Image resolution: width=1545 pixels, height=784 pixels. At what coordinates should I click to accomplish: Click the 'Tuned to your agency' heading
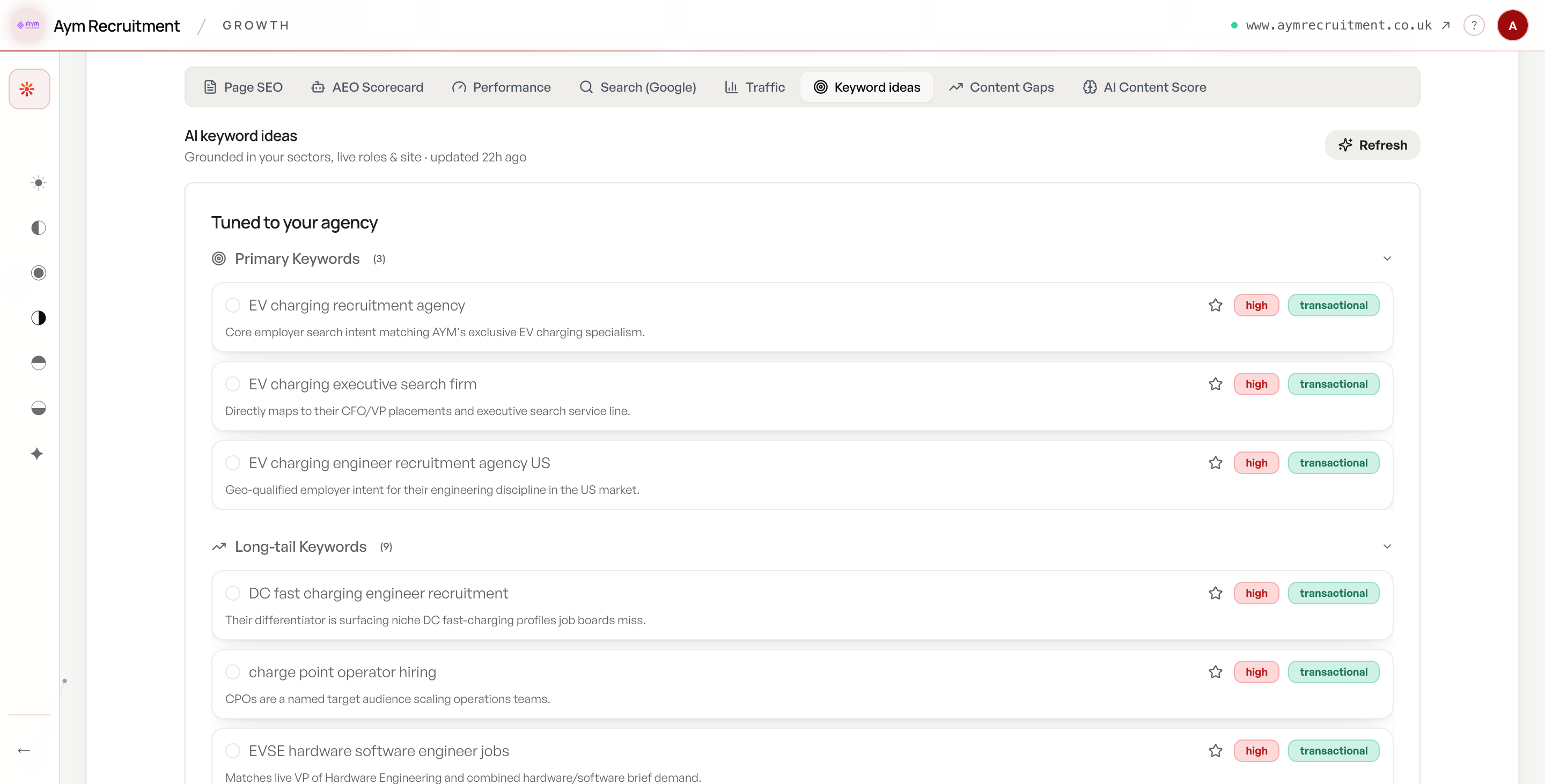(295, 223)
